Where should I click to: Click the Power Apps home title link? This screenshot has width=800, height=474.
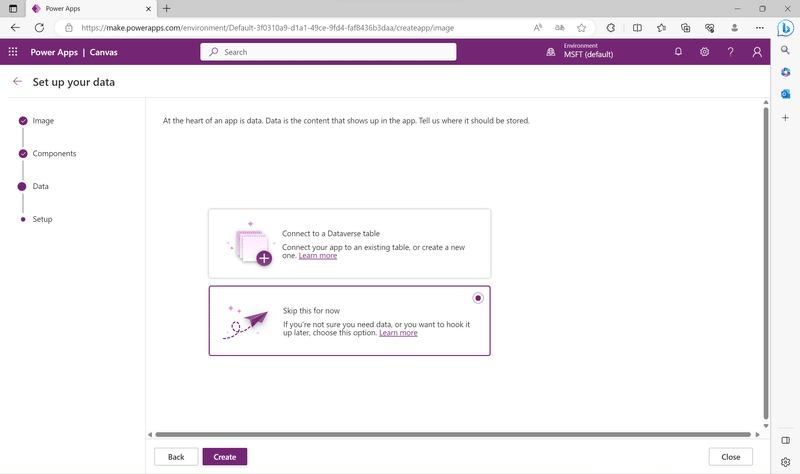coord(54,52)
